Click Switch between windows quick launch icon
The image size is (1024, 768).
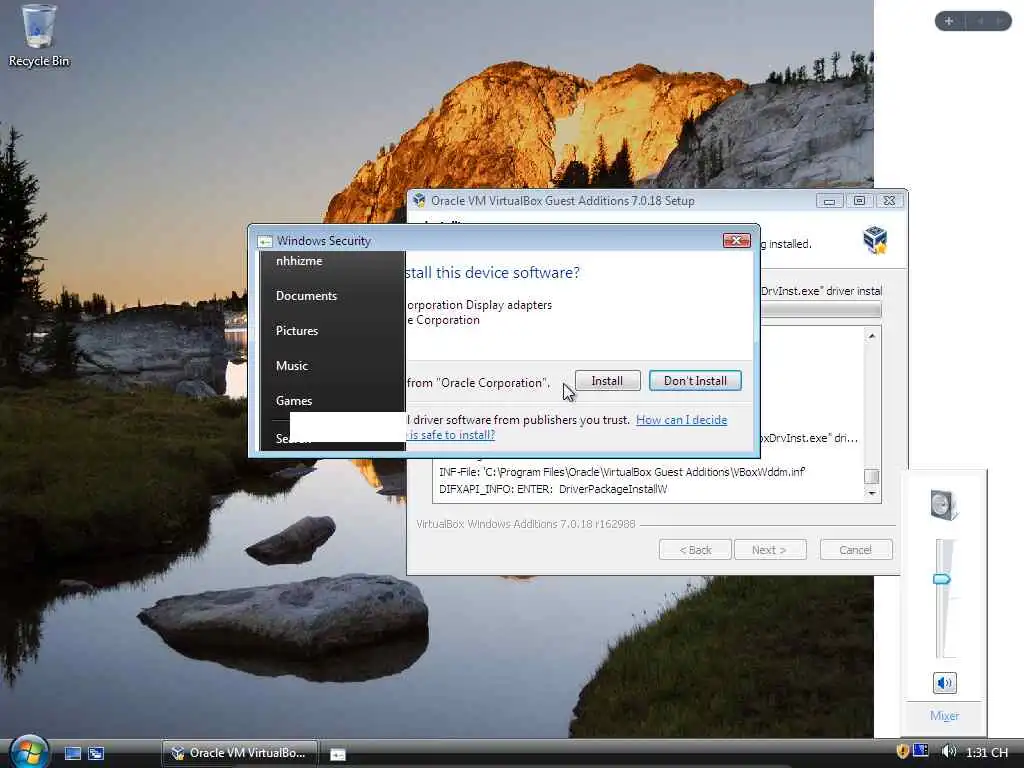[x=96, y=753]
